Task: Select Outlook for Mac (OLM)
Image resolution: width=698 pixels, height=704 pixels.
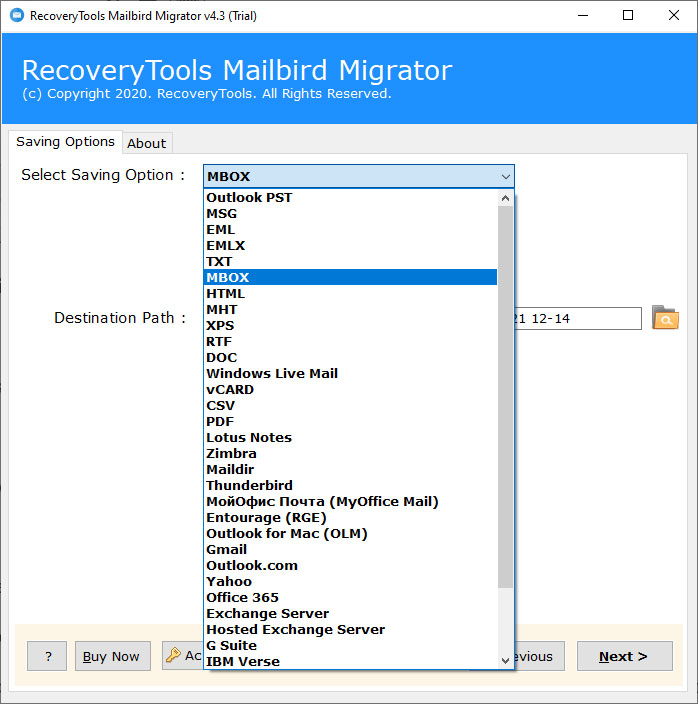Action: 350,533
